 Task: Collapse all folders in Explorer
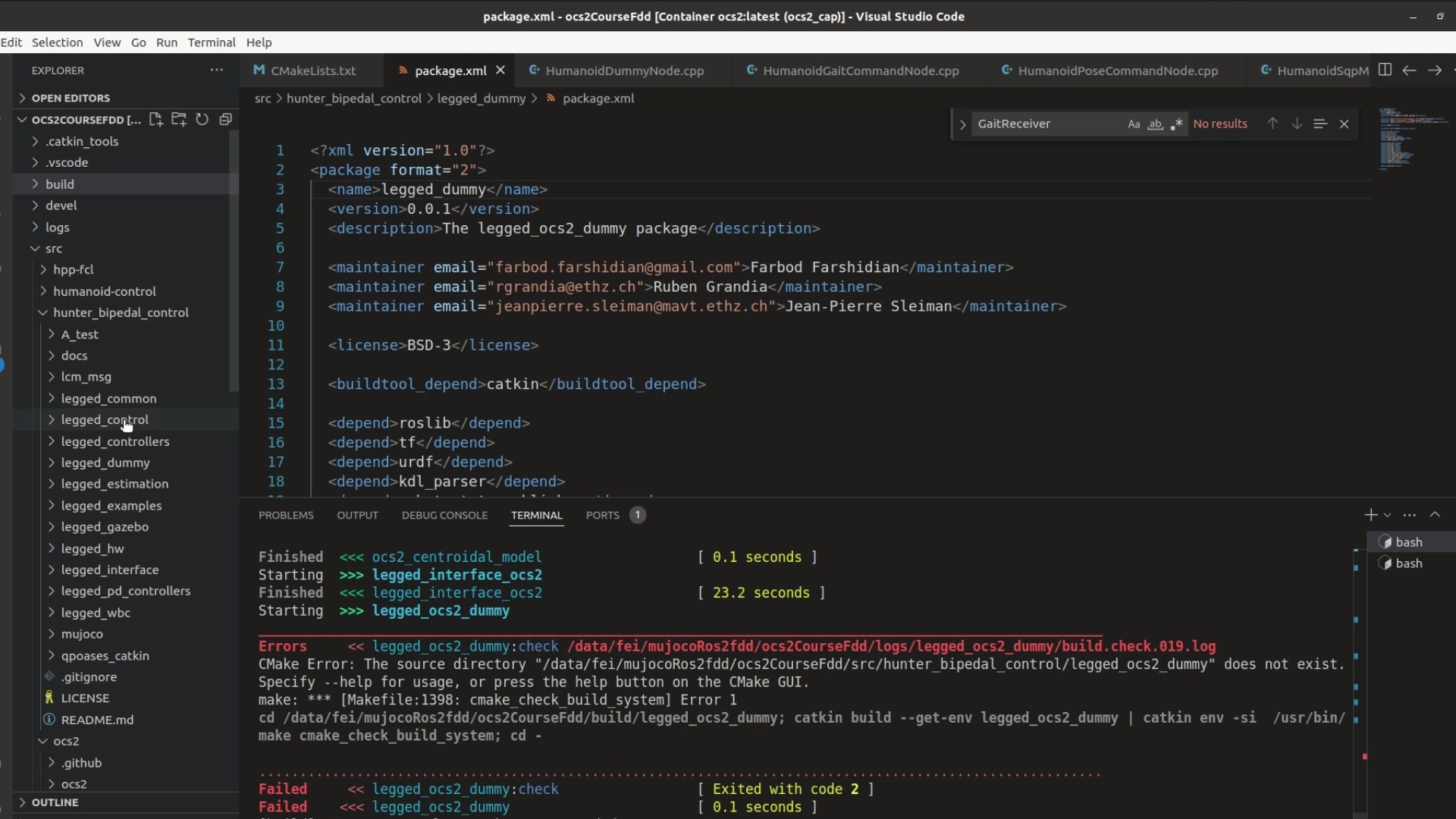(x=225, y=119)
